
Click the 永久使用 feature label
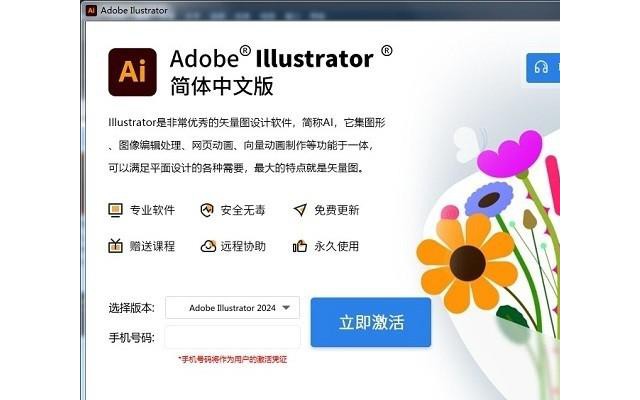pyautogui.click(x=336, y=246)
